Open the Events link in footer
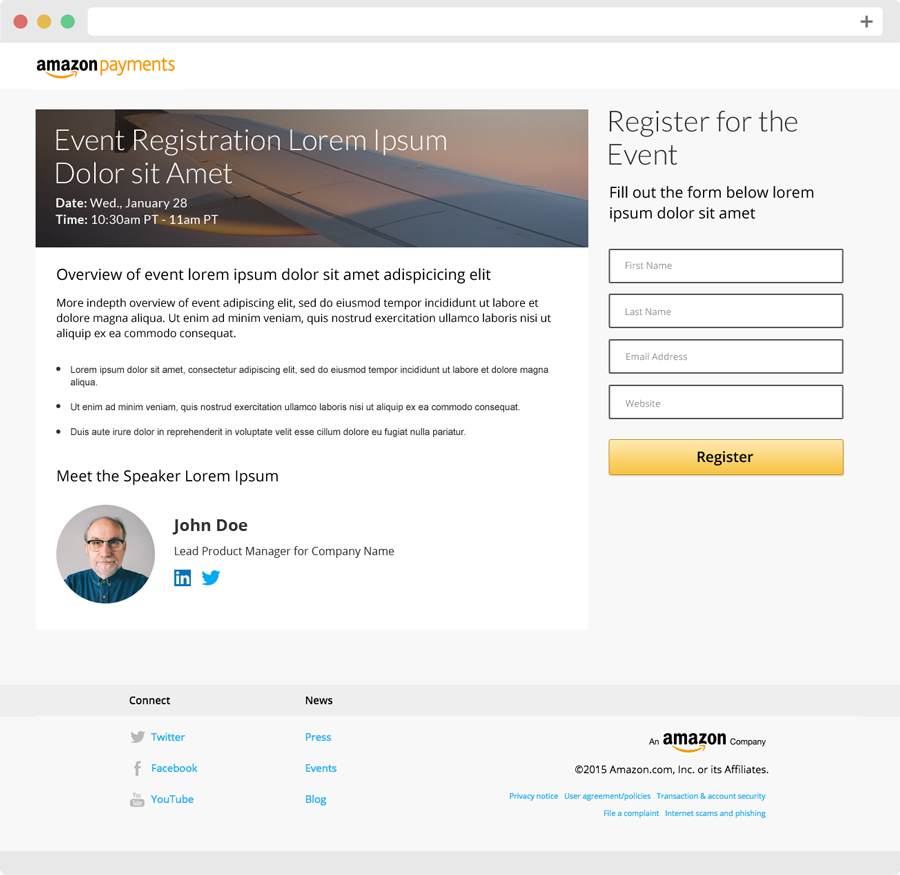Viewport: 900px width, 875px height. pos(321,768)
